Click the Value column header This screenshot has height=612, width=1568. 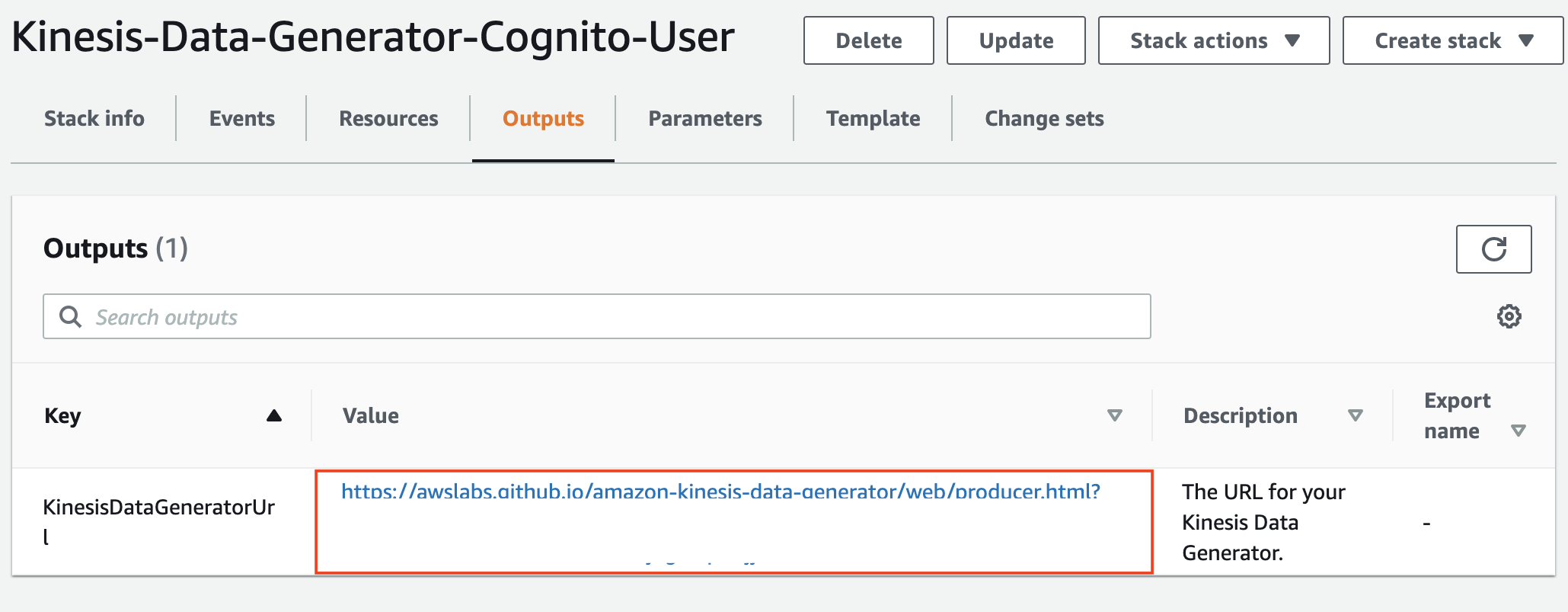coord(370,415)
